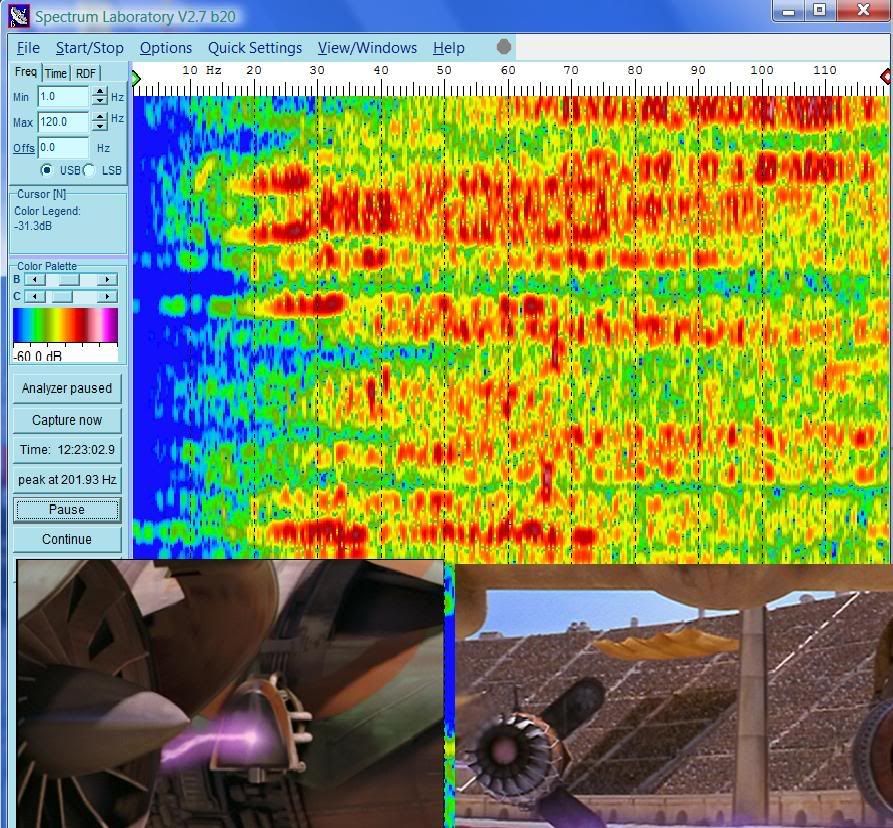Nudge brightness B slider right arrow
Viewport: 893px width, 828px height.
point(107,280)
